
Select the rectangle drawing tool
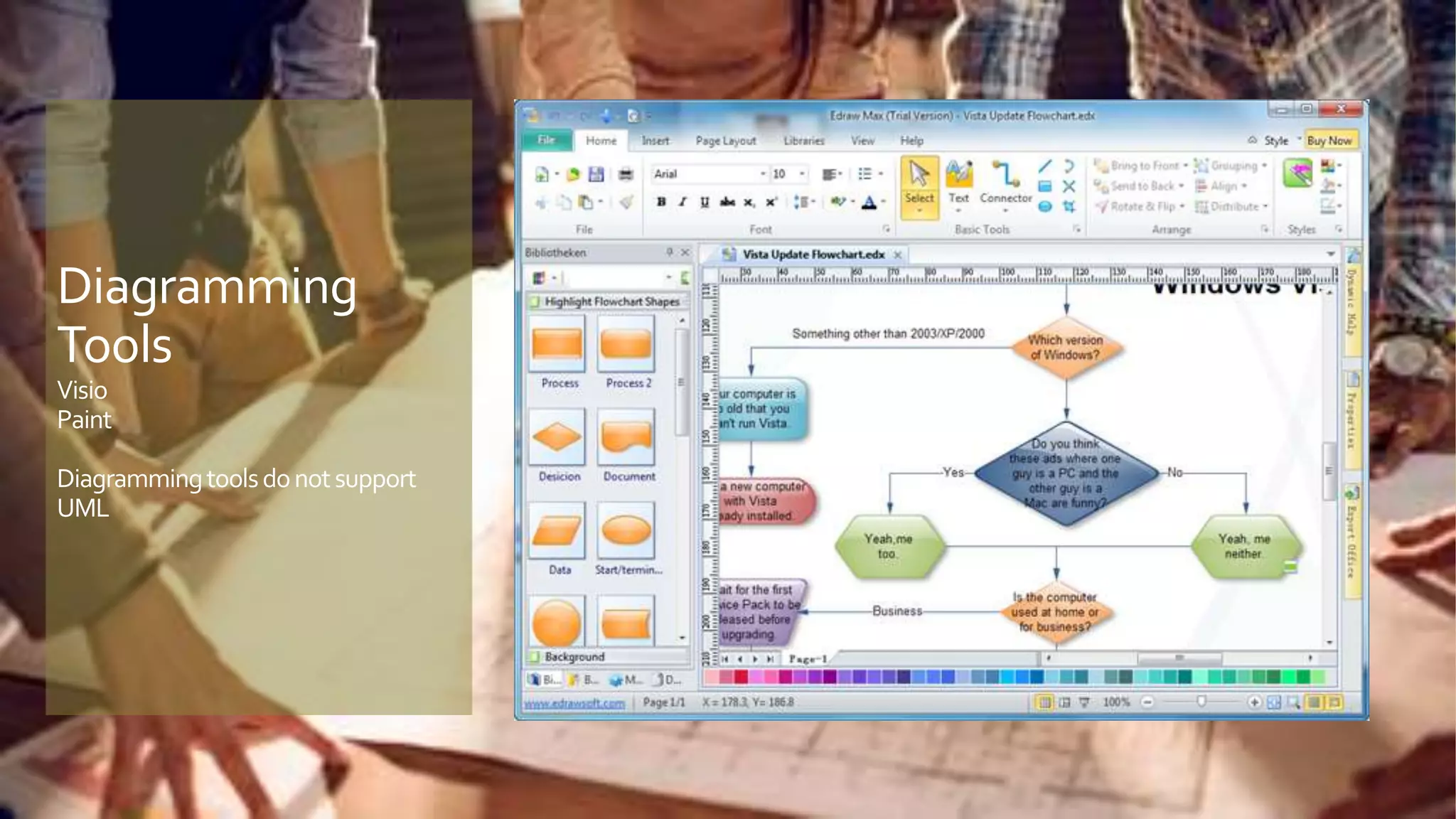pyautogui.click(x=1044, y=186)
